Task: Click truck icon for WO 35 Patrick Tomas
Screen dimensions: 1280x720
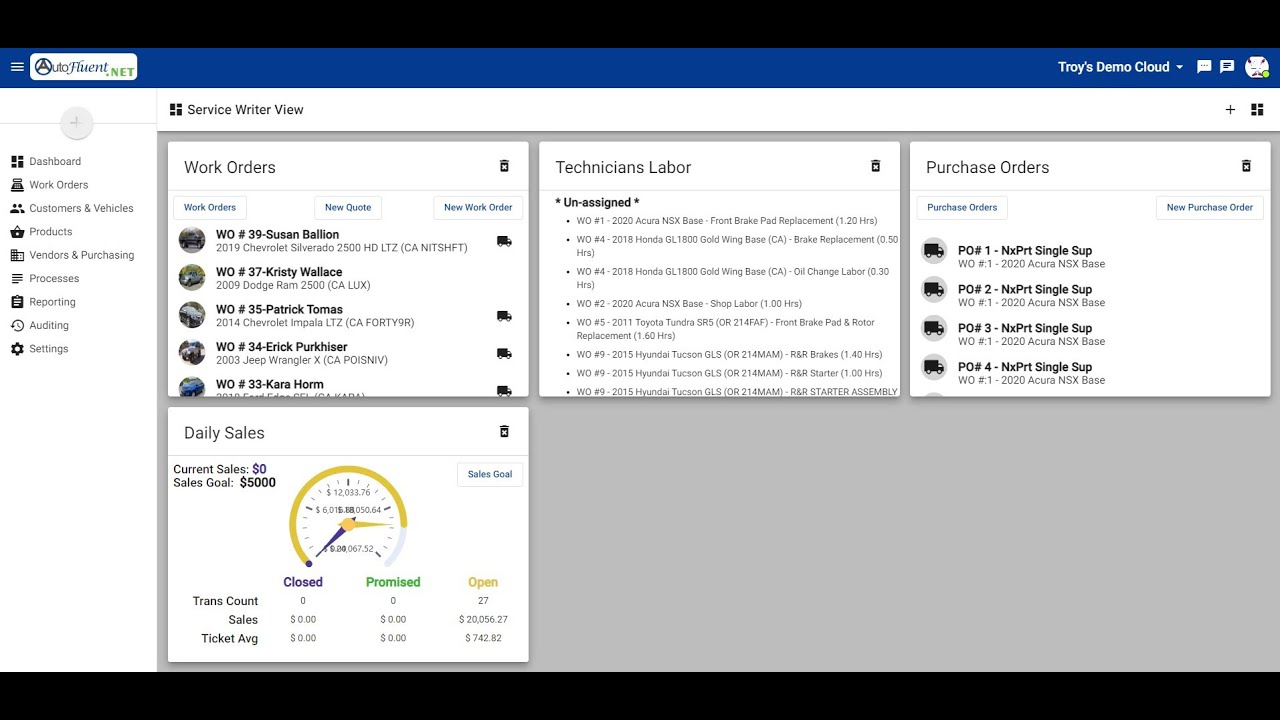Action: pos(504,316)
